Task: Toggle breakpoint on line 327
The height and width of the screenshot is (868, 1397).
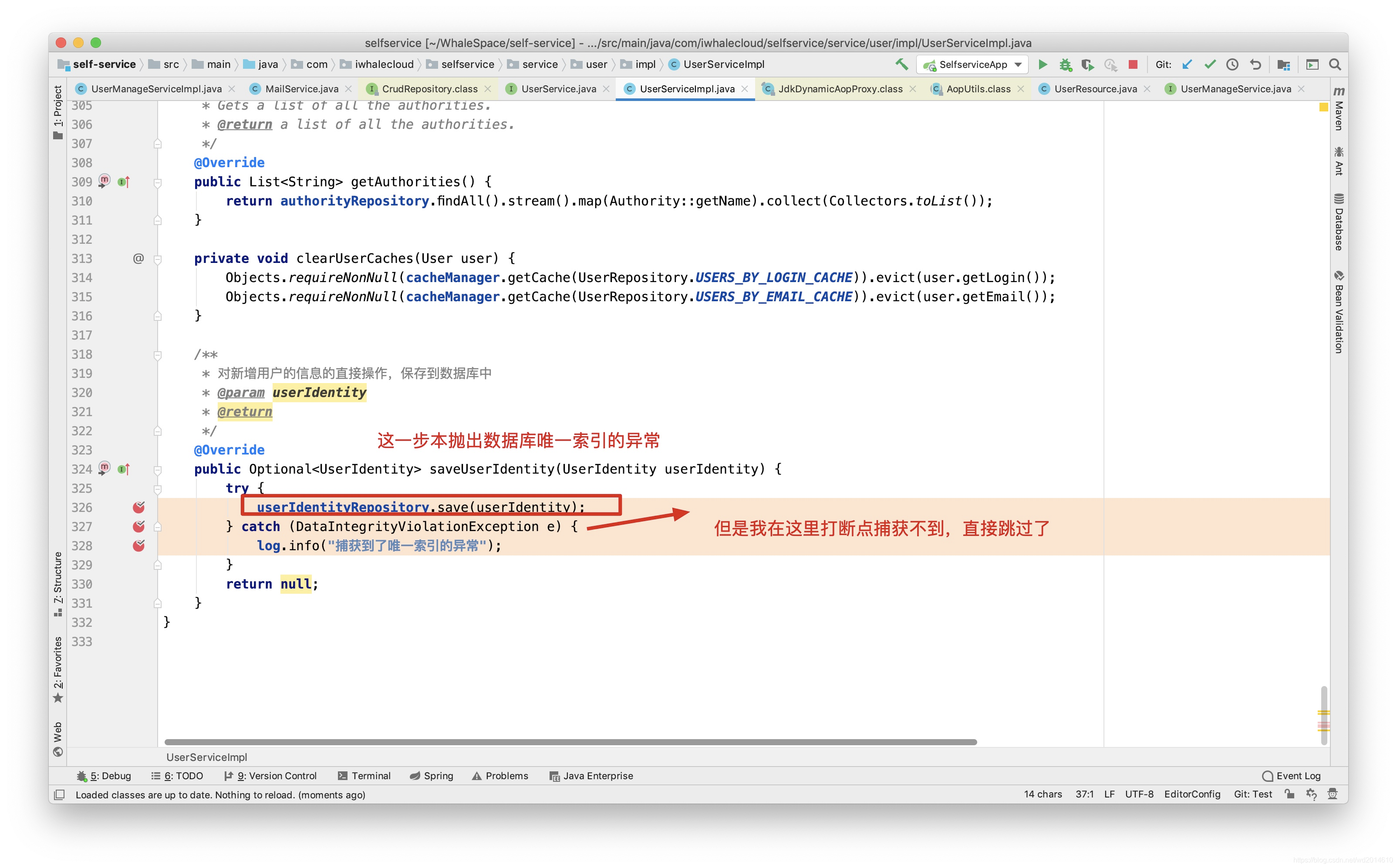Action: tap(138, 526)
